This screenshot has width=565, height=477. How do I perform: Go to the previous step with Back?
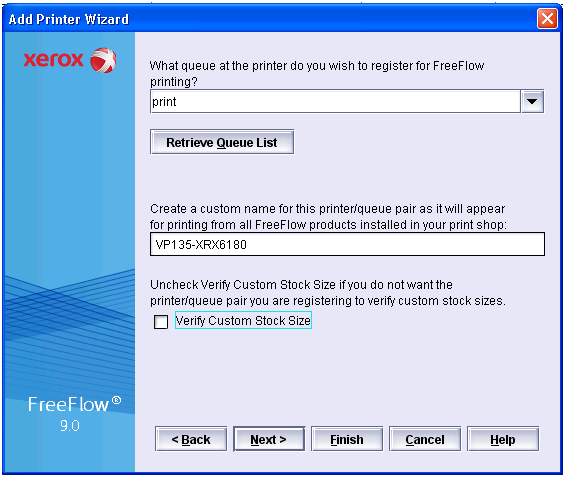[191, 439]
